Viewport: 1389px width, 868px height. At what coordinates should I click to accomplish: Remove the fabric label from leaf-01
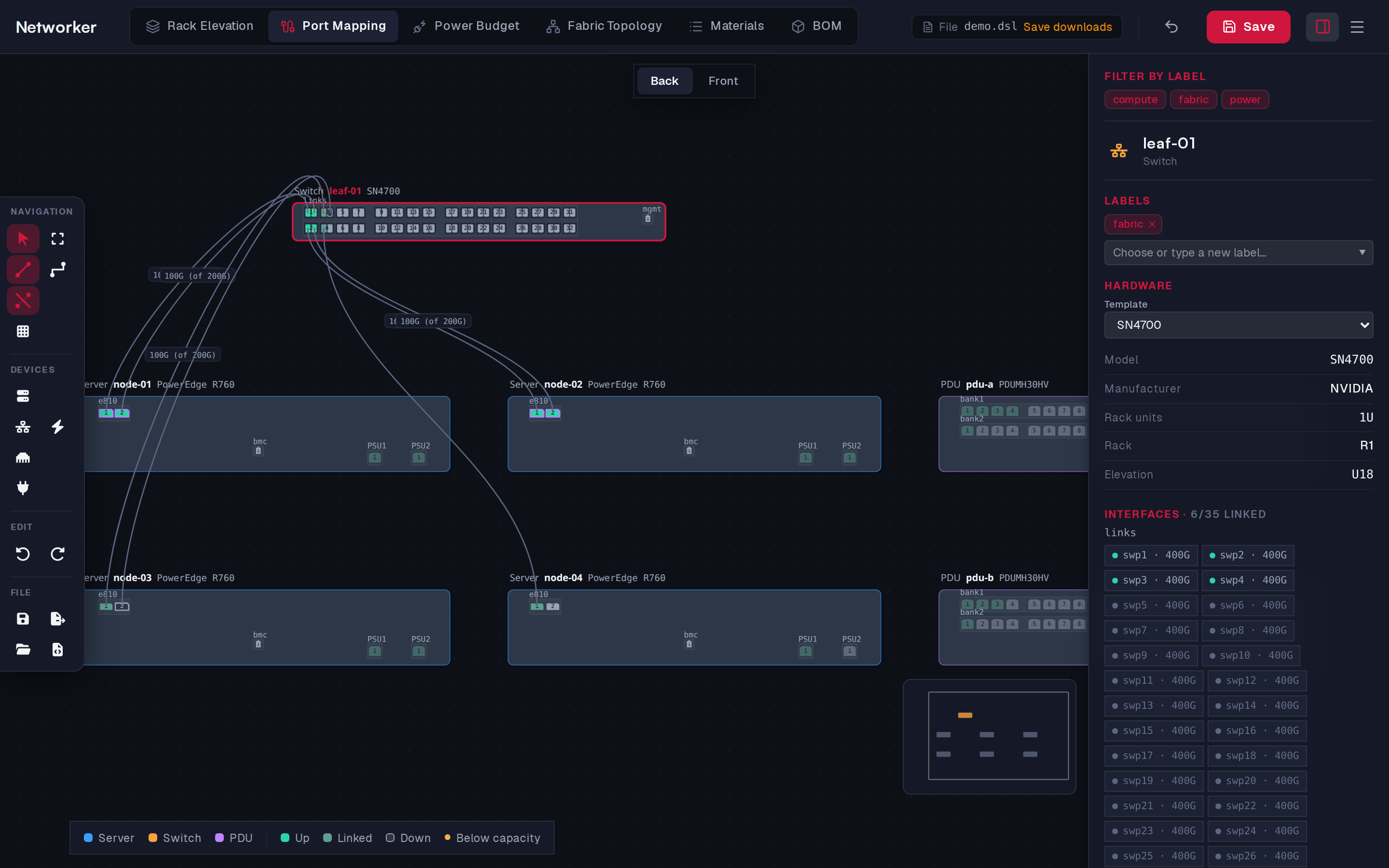[x=1152, y=224]
